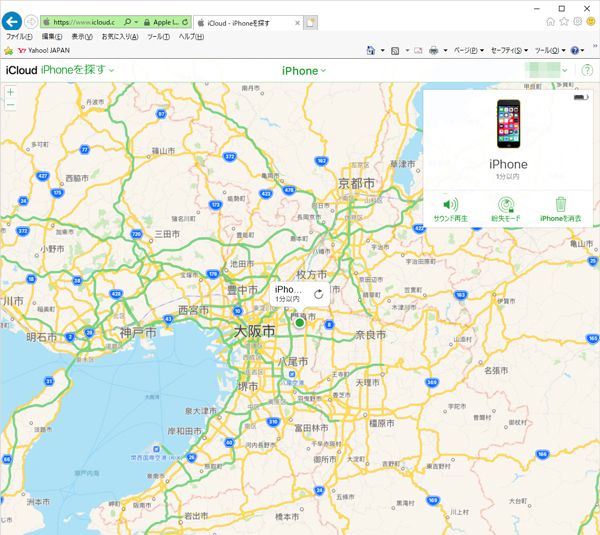Viewport: 600px width, 535px height.
Task: Expand the command bar overflow chevron
Action: tap(595, 46)
